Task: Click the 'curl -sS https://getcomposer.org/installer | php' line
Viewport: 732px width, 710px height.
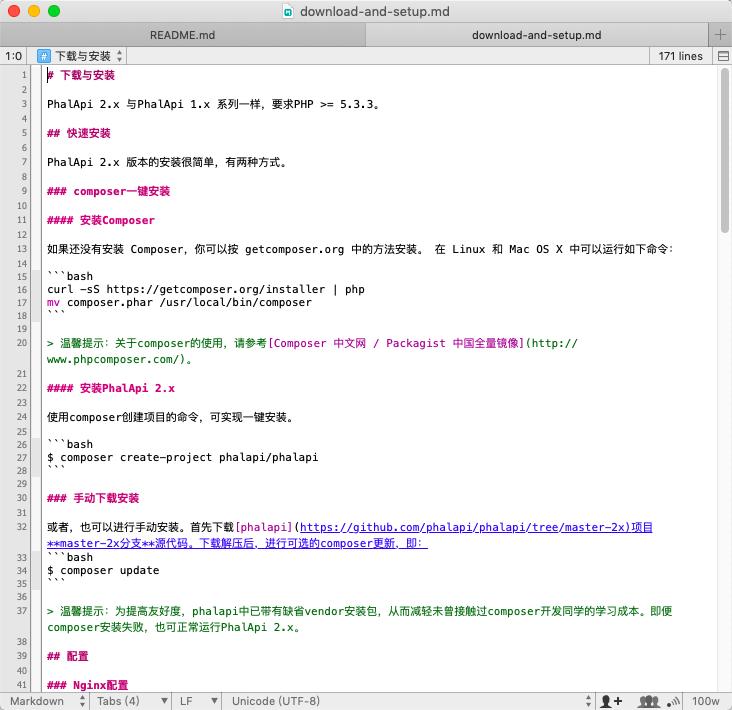Action: click(x=206, y=289)
